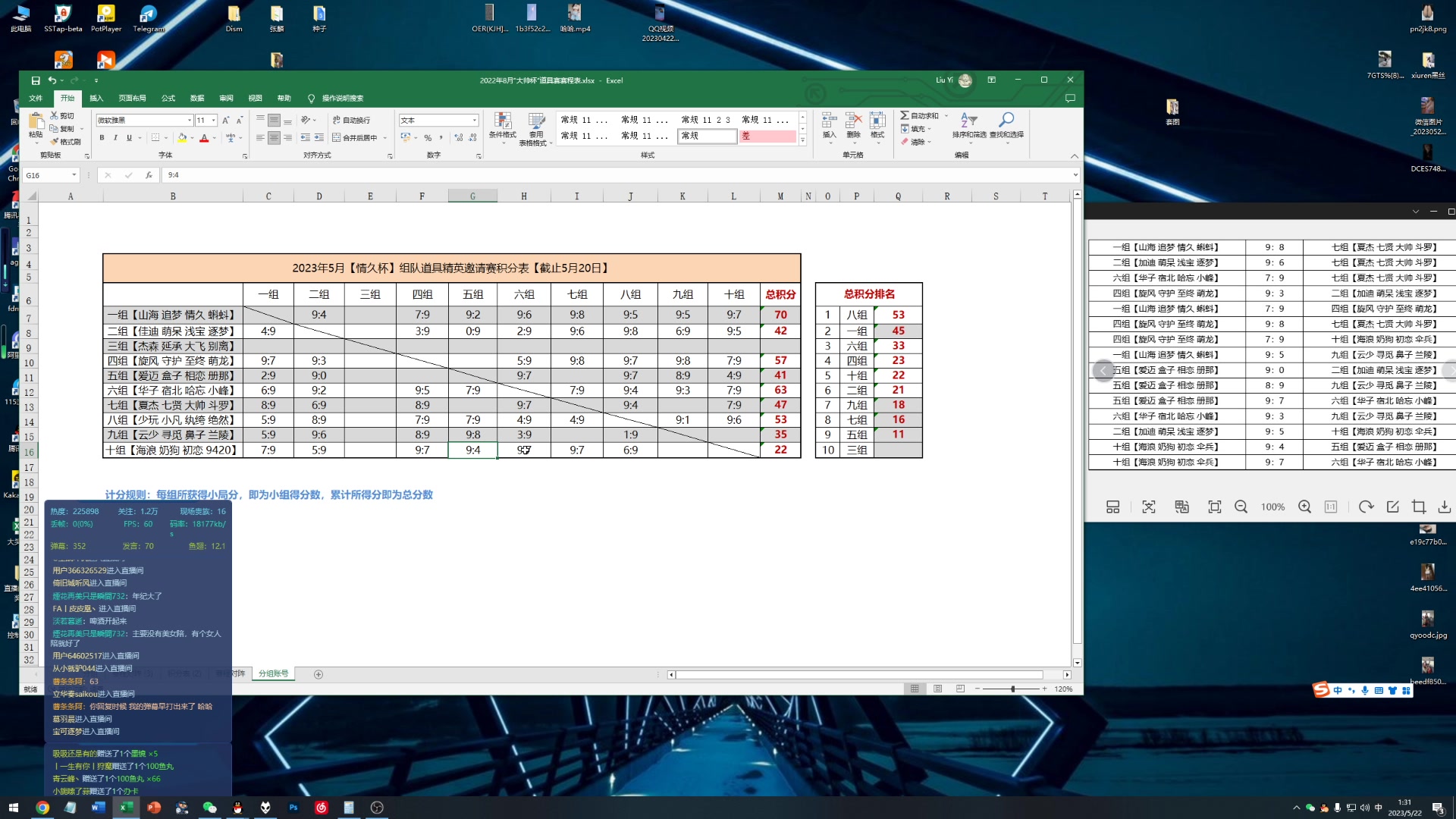Toggle bold formatting in the ribbon
The image size is (1456, 819).
point(102,138)
